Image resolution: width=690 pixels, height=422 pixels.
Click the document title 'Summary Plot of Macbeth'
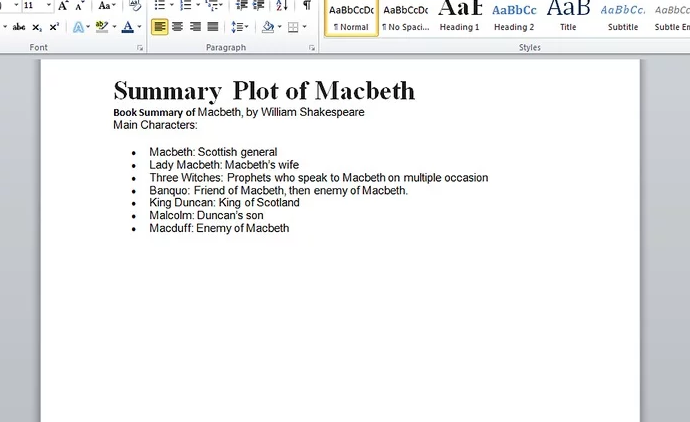point(264,91)
